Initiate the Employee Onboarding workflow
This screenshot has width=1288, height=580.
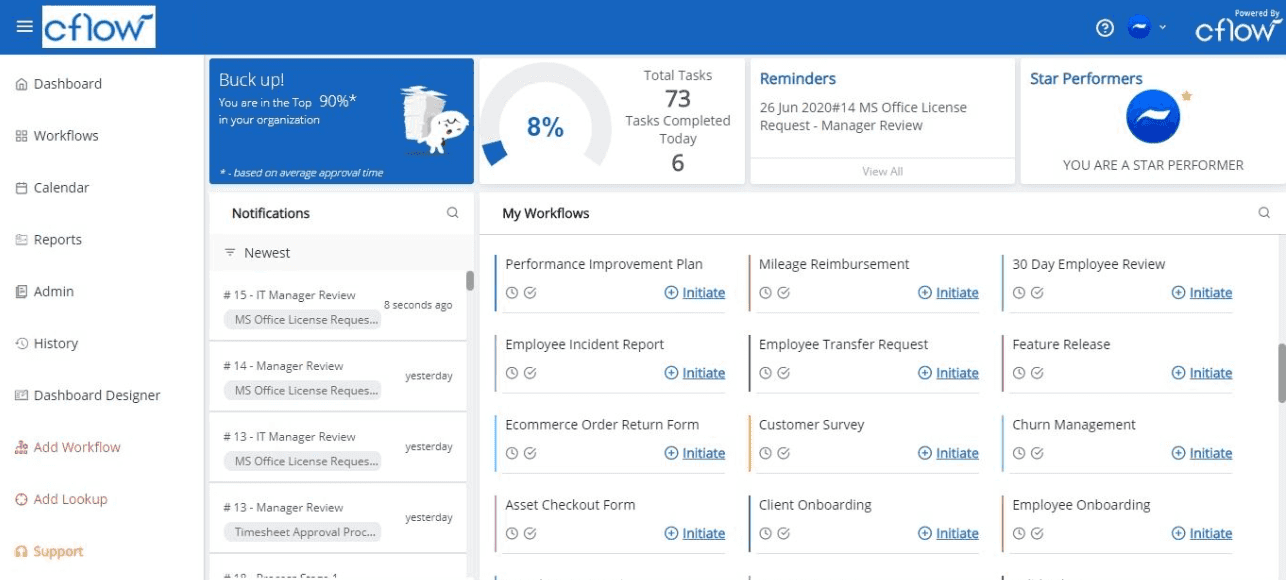[1209, 533]
